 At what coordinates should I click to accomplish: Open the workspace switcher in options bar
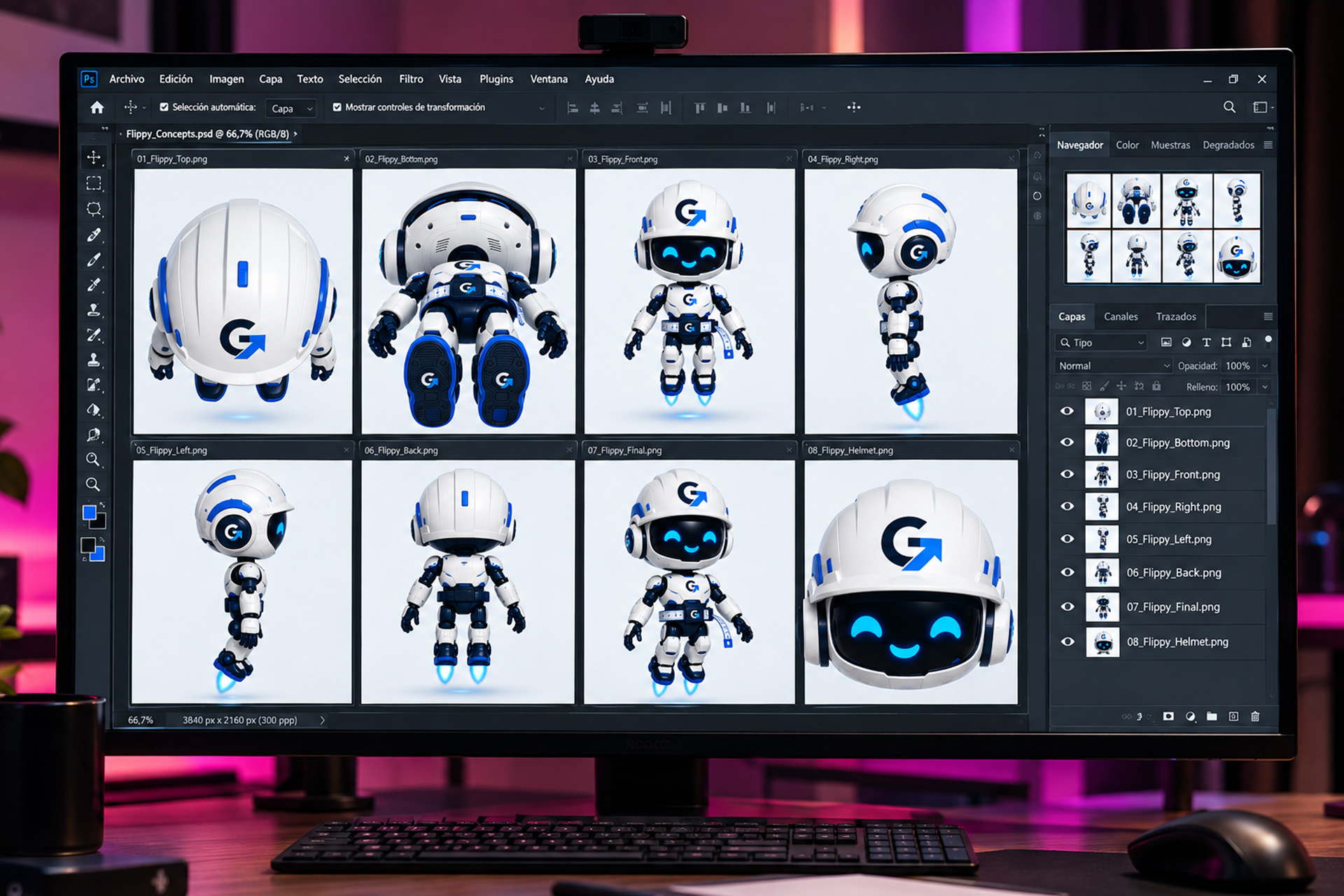point(1262,107)
